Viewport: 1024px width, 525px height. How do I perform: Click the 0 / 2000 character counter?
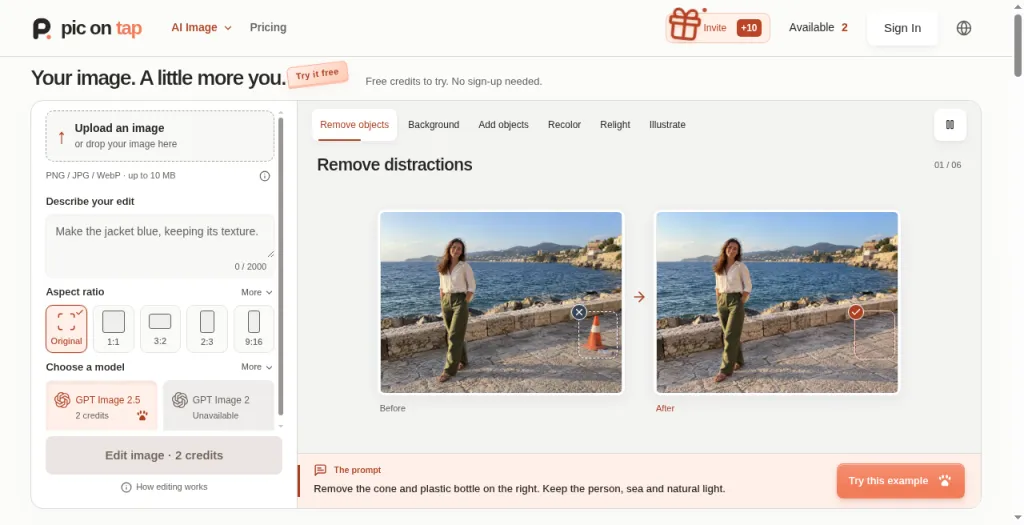251,266
